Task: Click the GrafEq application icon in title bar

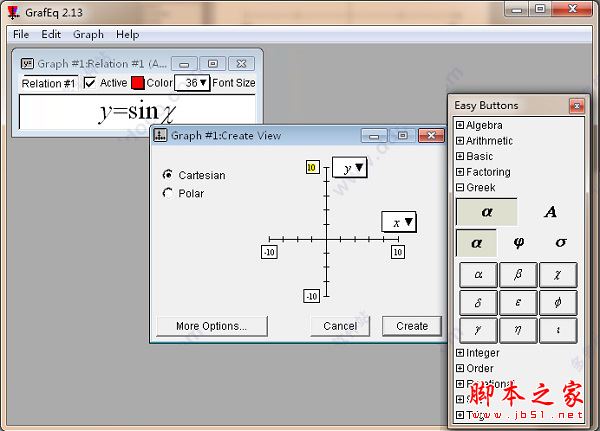Action: (13, 12)
